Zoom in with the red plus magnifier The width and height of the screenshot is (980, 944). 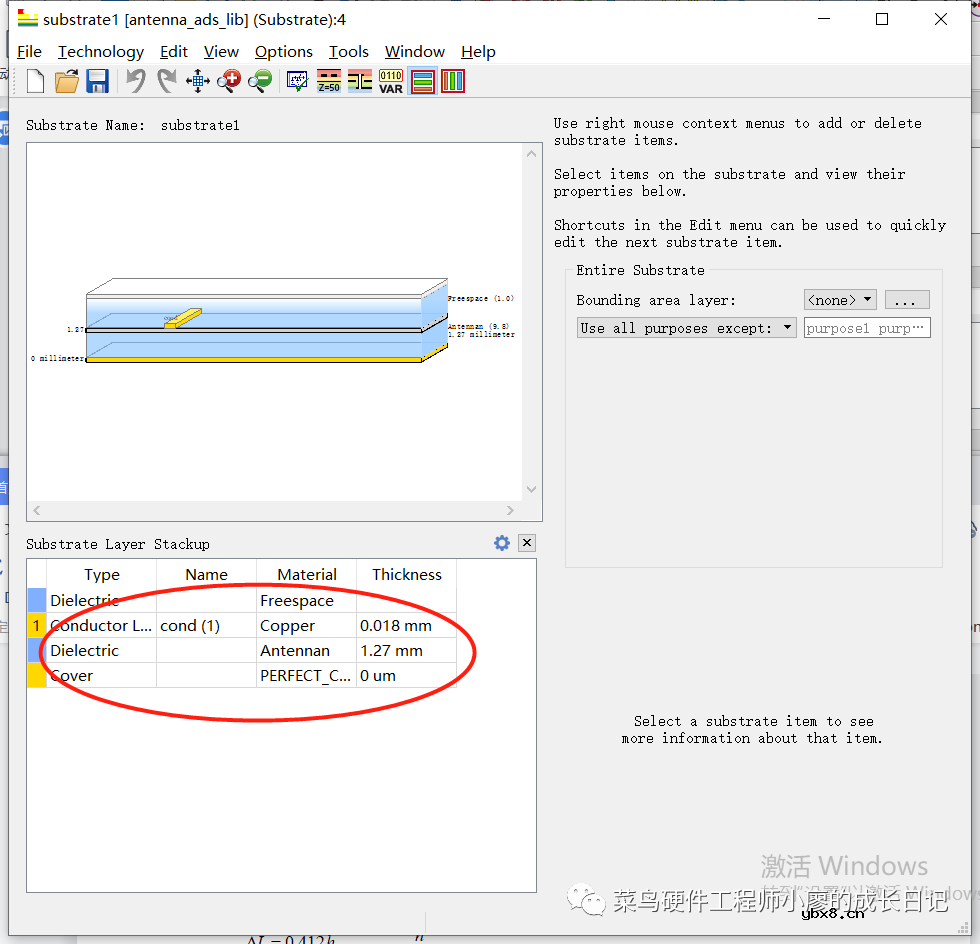click(x=229, y=82)
